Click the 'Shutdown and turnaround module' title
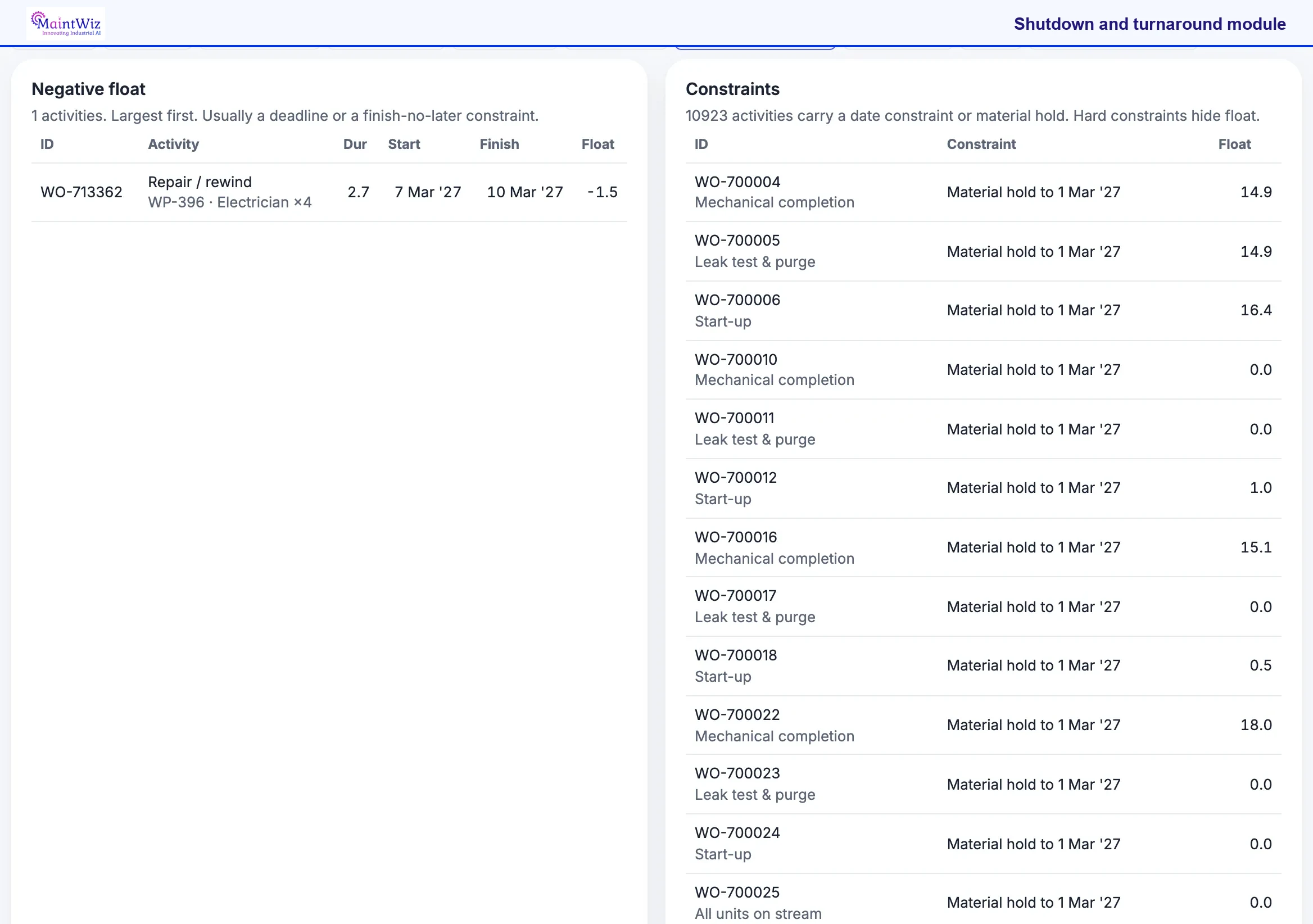 (x=1149, y=24)
